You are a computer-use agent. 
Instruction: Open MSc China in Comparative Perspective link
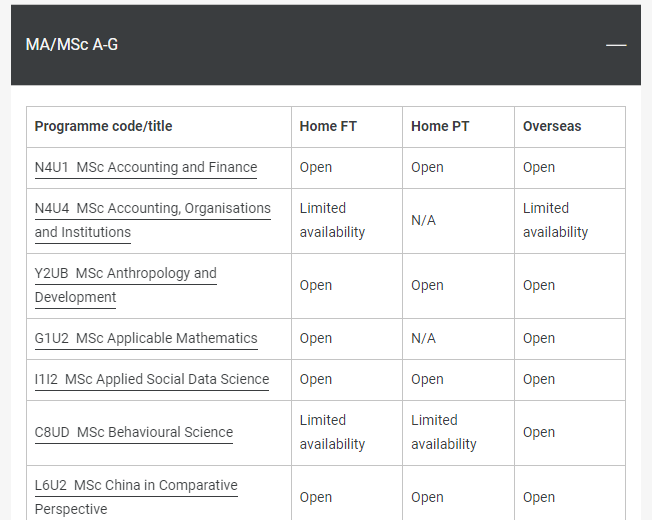[136, 486]
